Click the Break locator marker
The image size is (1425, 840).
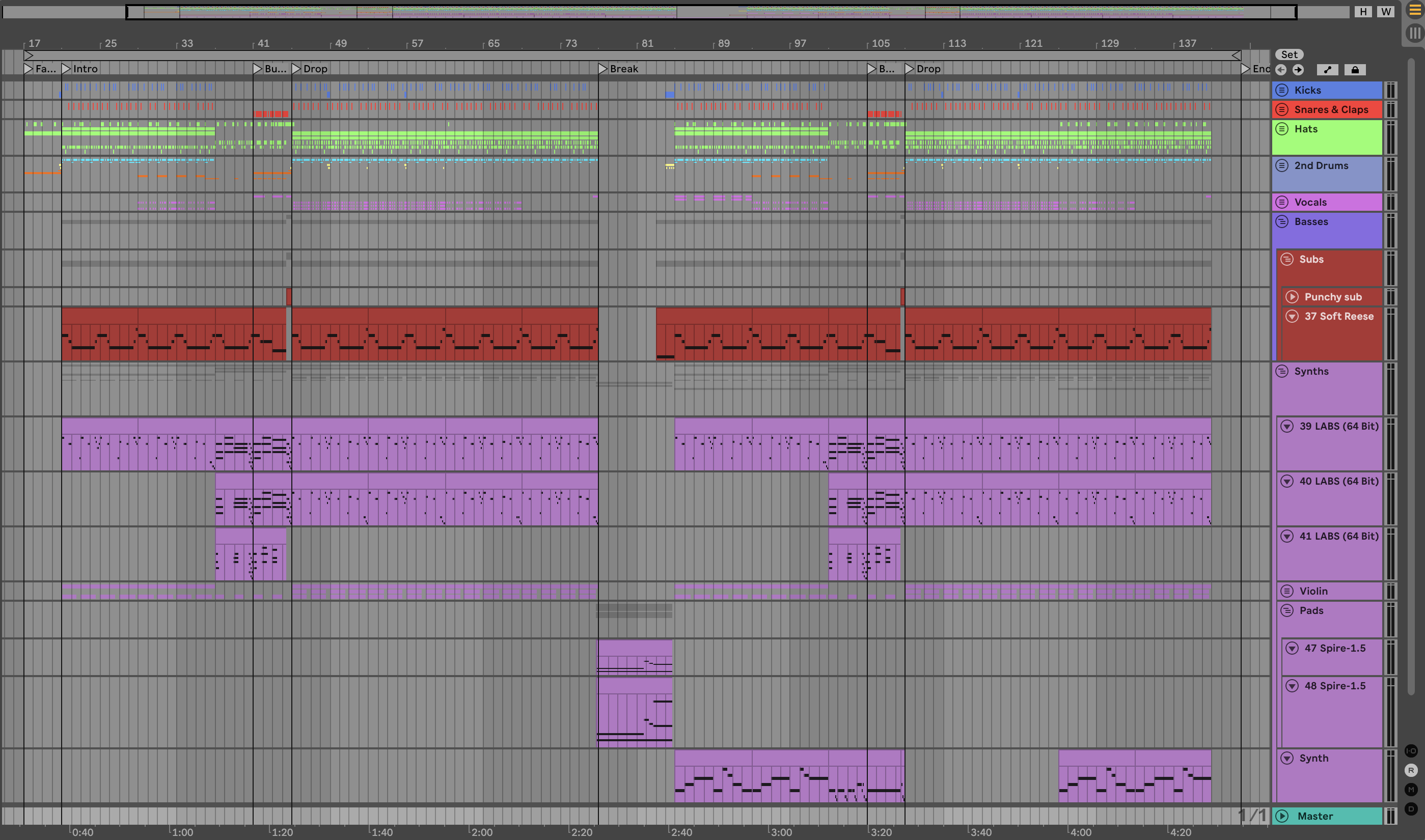click(x=604, y=69)
